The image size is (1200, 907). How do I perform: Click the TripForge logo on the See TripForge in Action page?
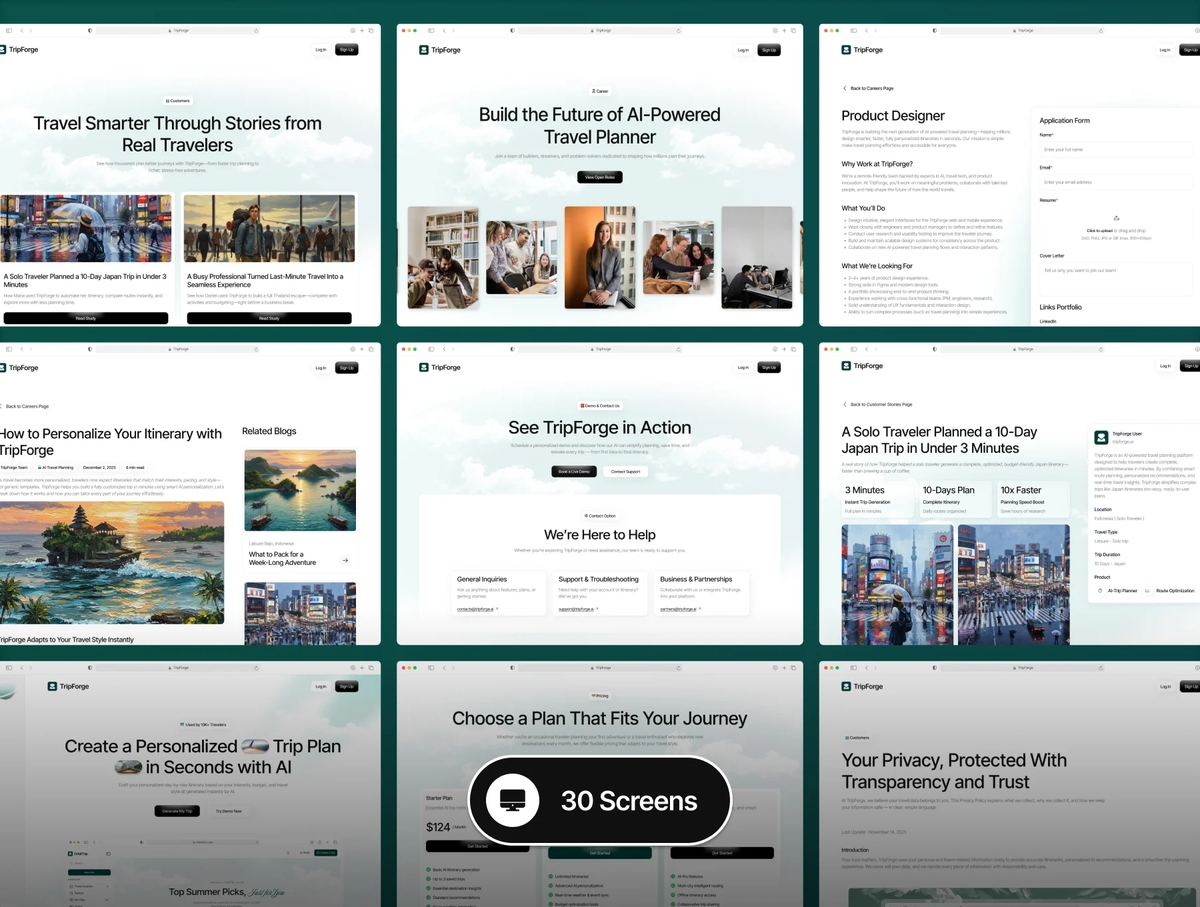440,367
